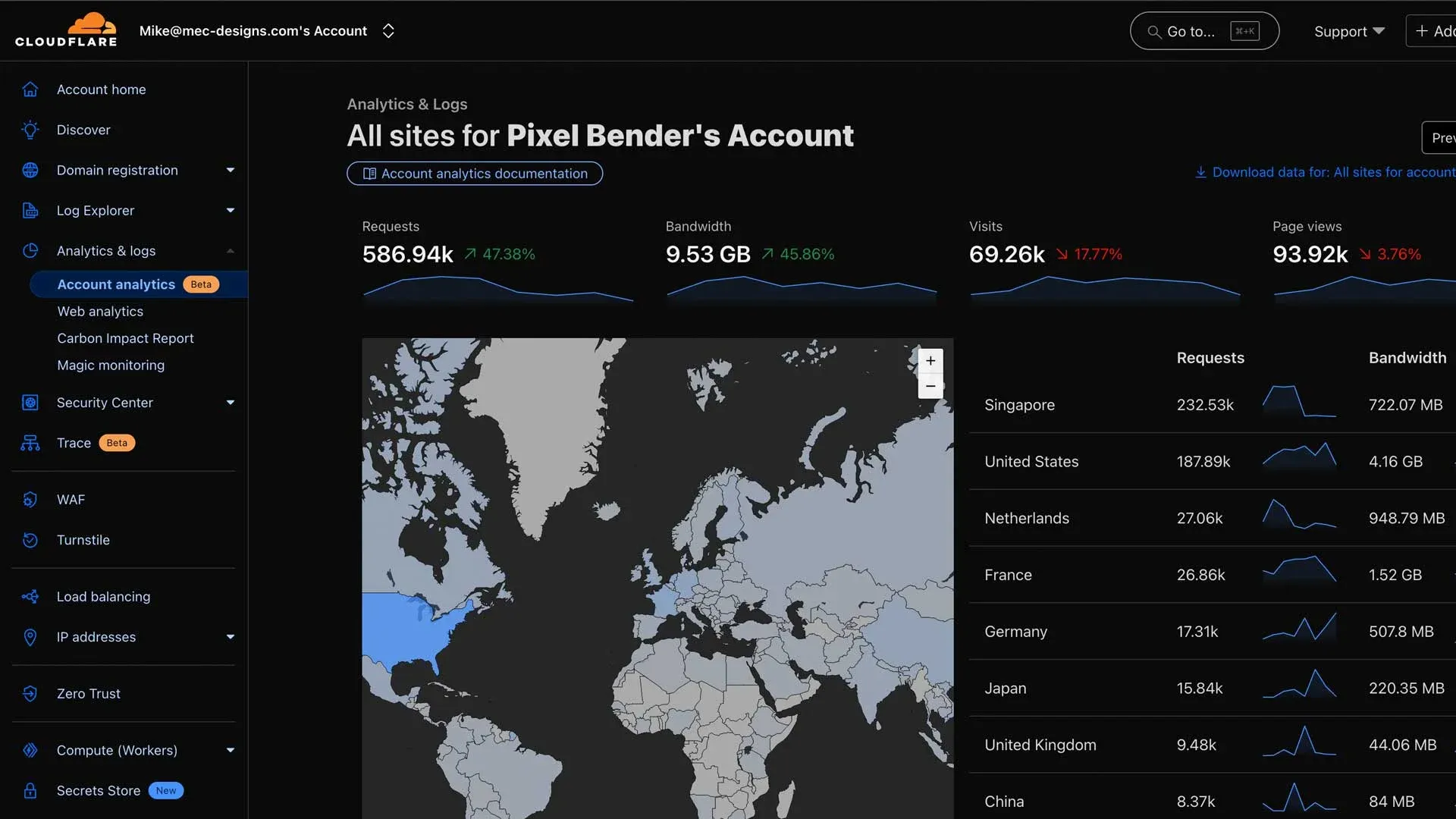The width and height of the screenshot is (1456, 819).
Task: Click the Account home house icon
Action: (x=30, y=89)
